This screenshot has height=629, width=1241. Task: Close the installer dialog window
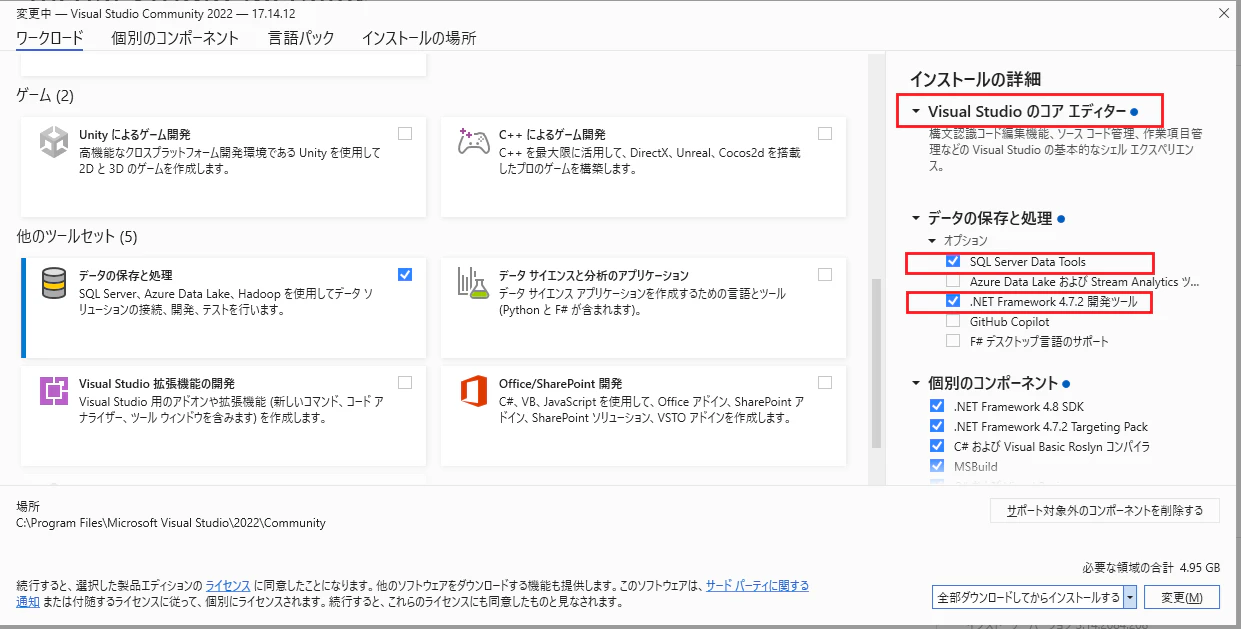point(1224,13)
